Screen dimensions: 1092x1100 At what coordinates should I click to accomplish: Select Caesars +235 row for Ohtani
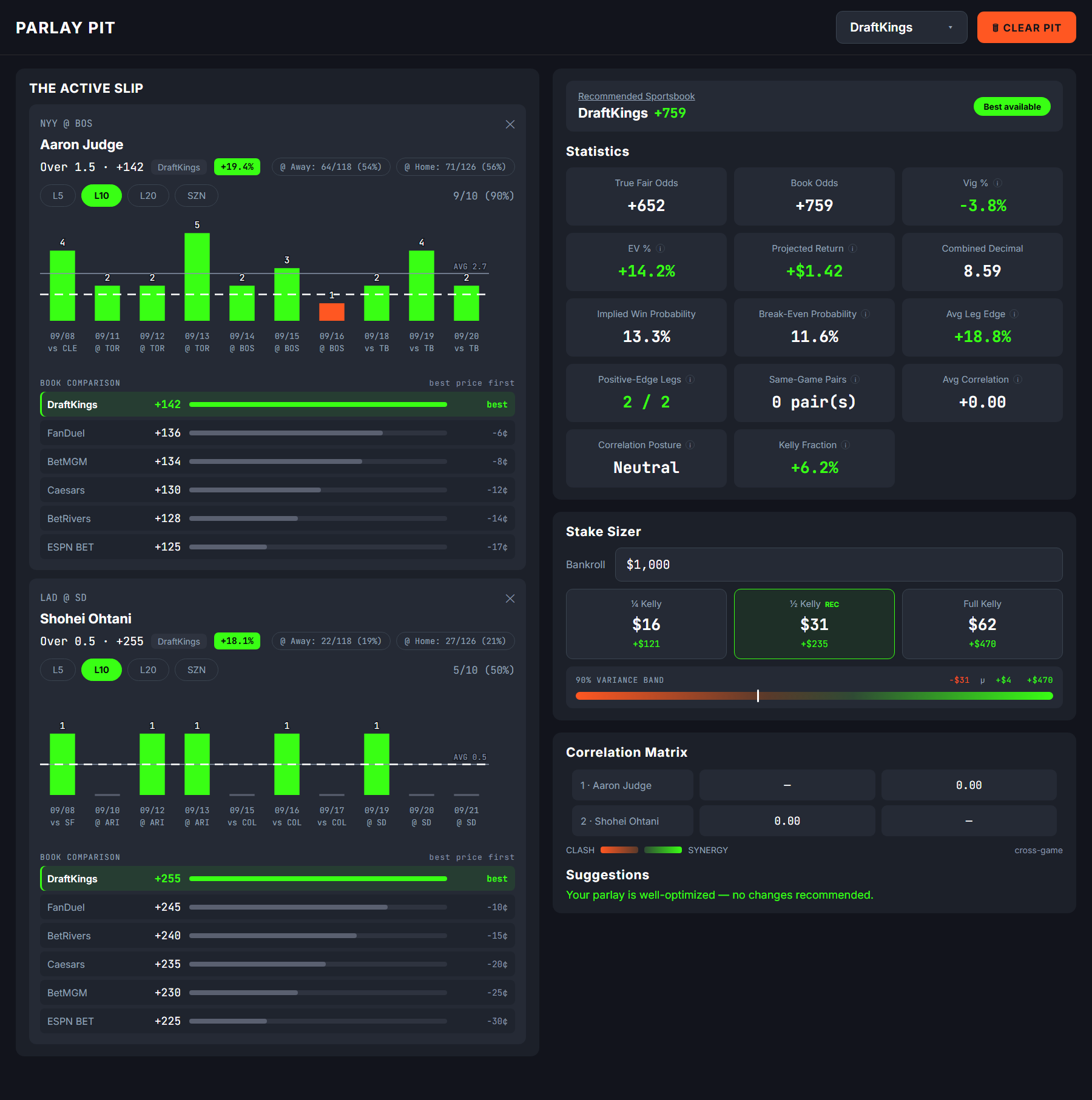[x=277, y=964]
